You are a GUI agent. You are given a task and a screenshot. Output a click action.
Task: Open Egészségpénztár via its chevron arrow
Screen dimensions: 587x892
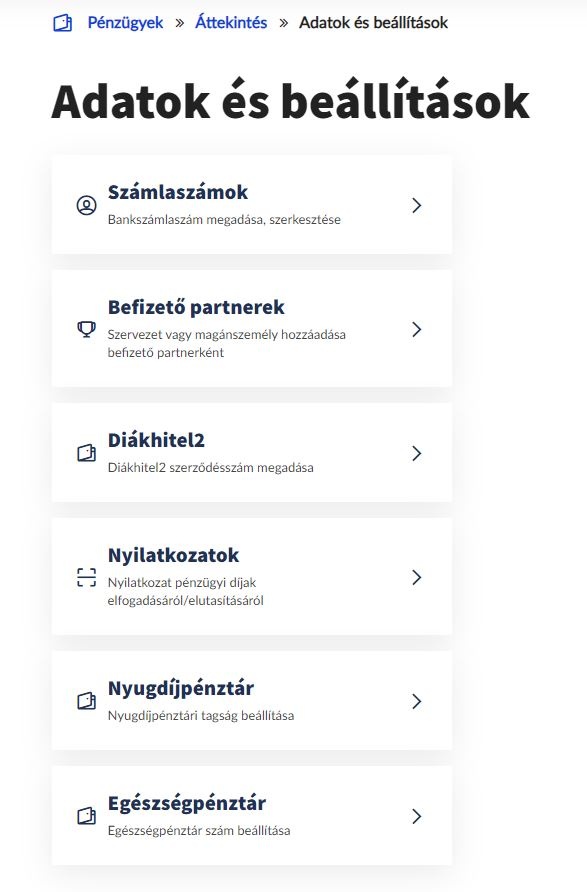416,816
